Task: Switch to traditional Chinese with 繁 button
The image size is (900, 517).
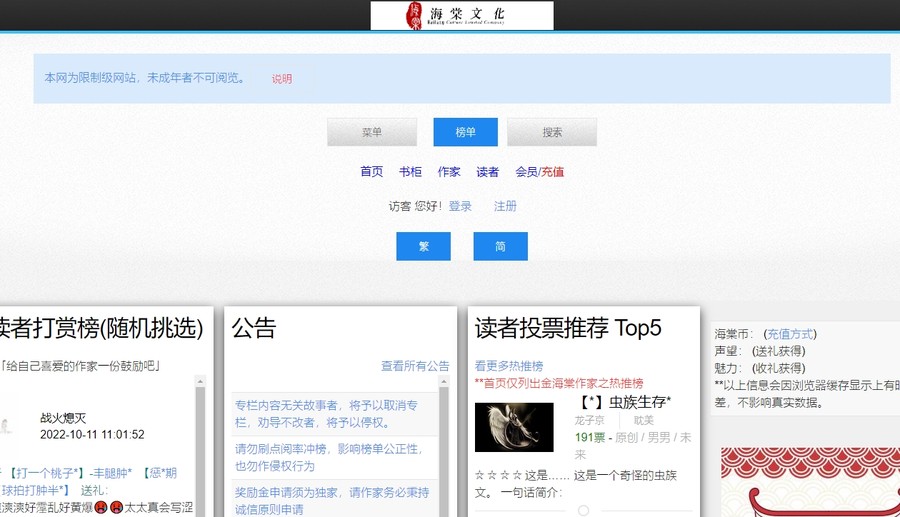Action: (x=423, y=246)
